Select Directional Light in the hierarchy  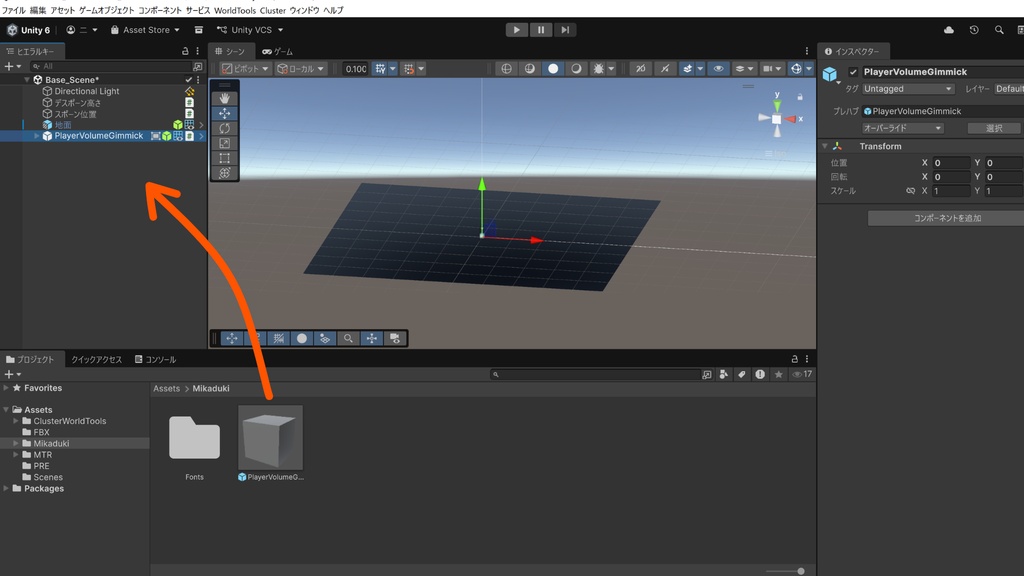(87, 91)
